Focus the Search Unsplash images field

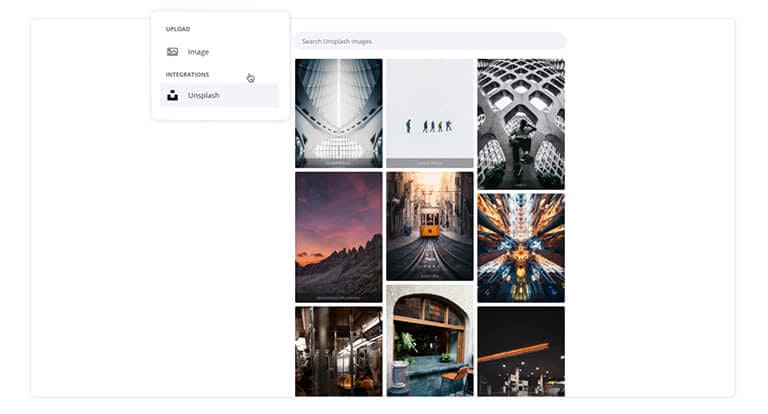click(x=430, y=41)
